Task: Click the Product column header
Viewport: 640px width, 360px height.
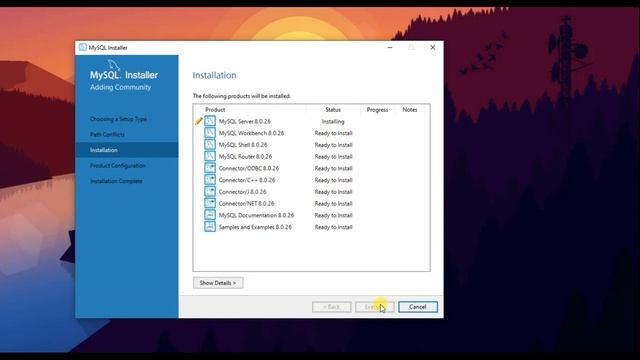Action: [x=215, y=110]
